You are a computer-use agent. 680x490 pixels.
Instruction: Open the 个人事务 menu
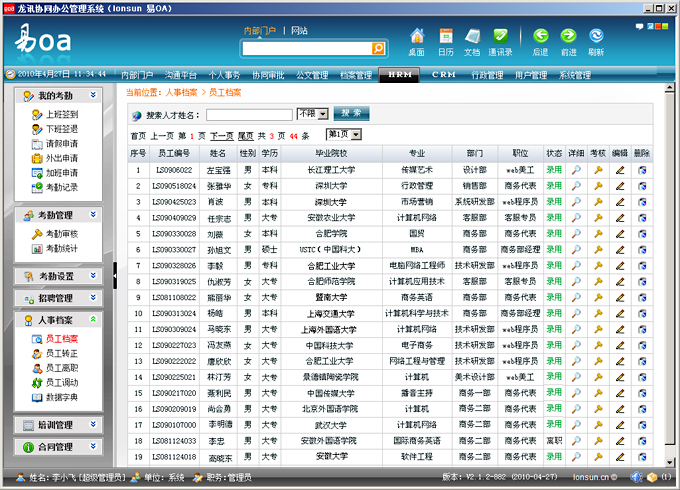pyautogui.click(x=224, y=75)
